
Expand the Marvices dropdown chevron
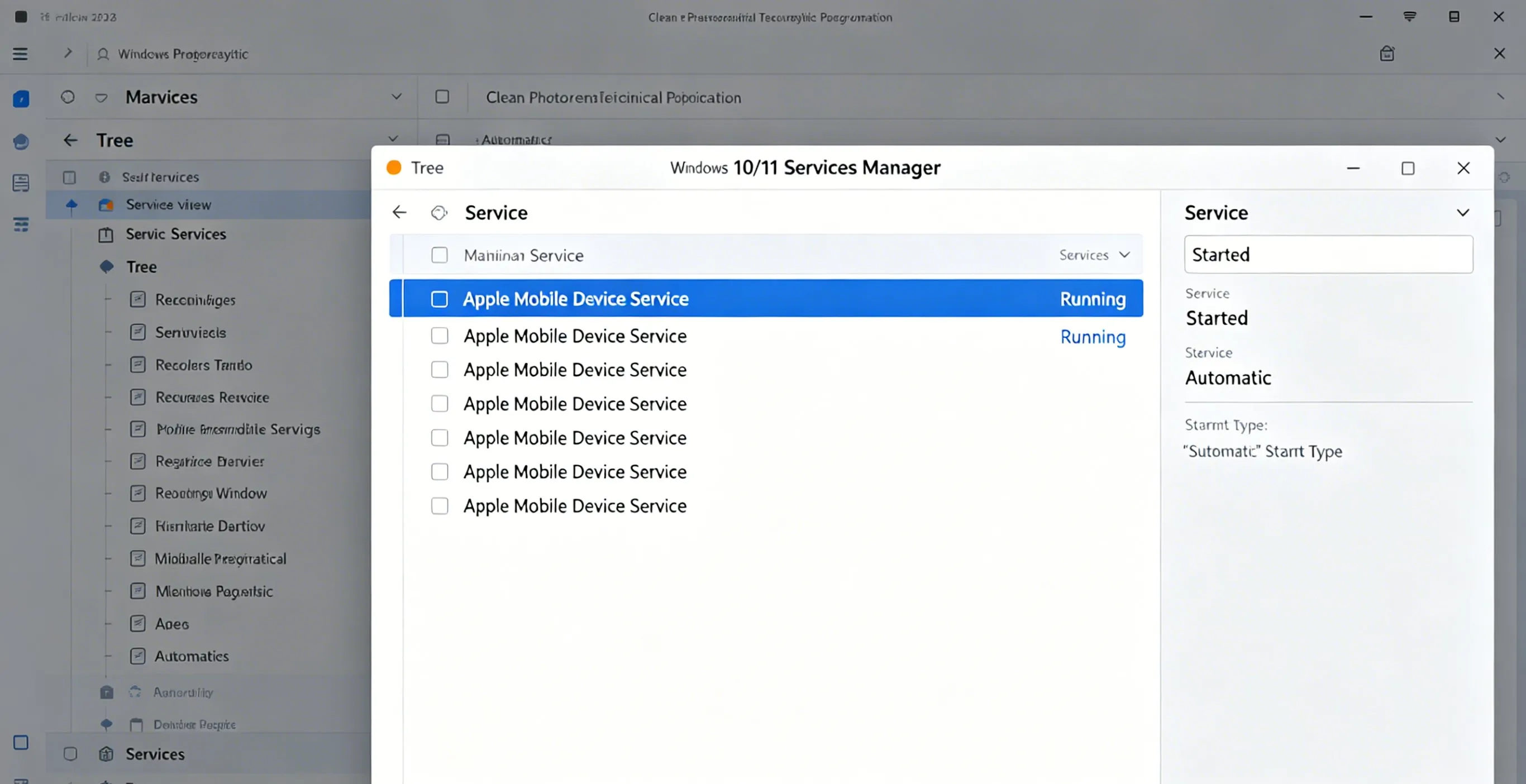[x=397, y=96]
